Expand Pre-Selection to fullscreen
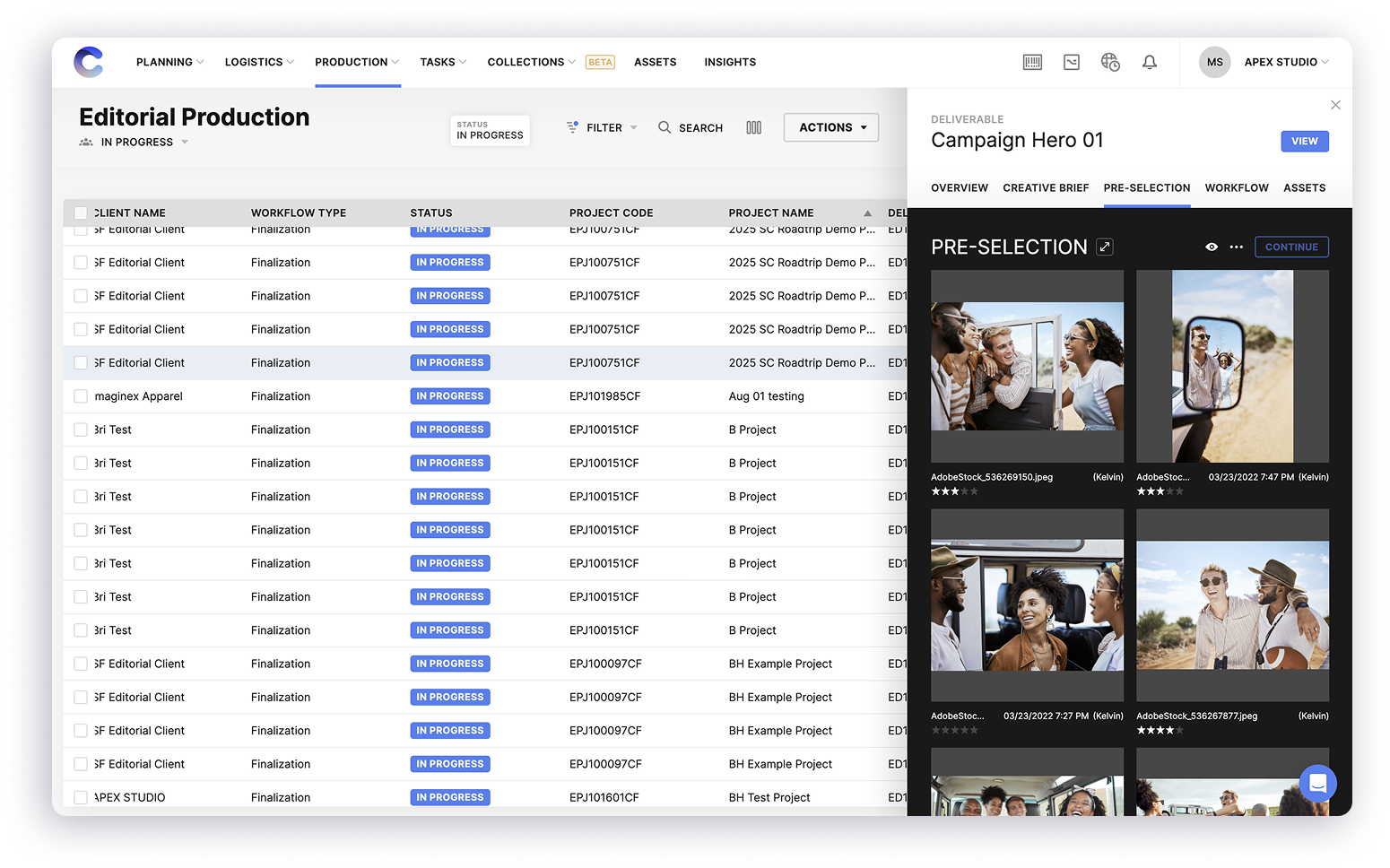The height and width of the screenshot is (868, 1390). click(x=1105, y=247)
